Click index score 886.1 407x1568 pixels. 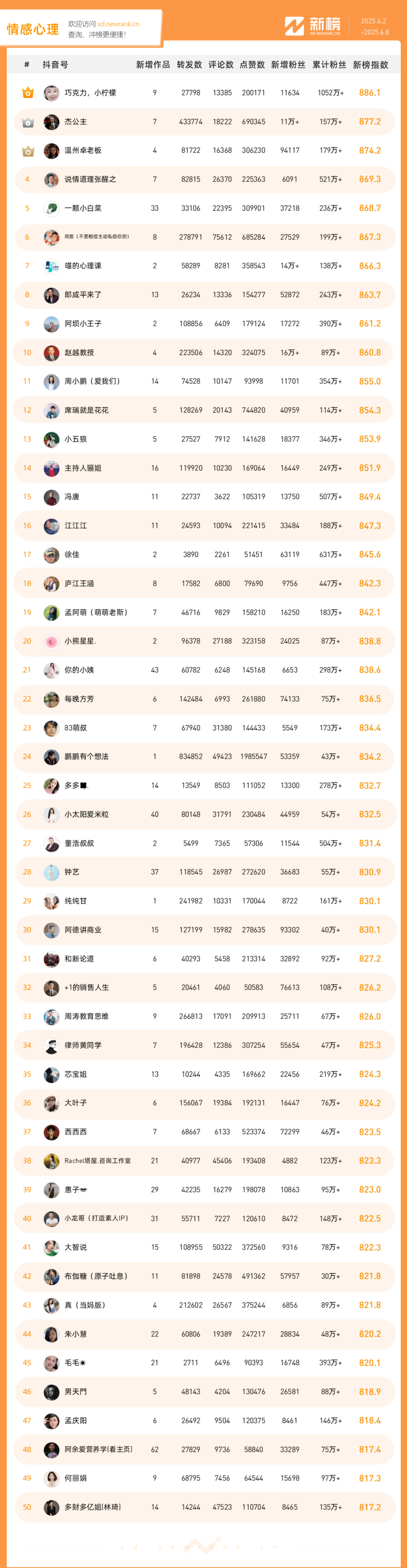pyautogui.click(x=369, y=92)
